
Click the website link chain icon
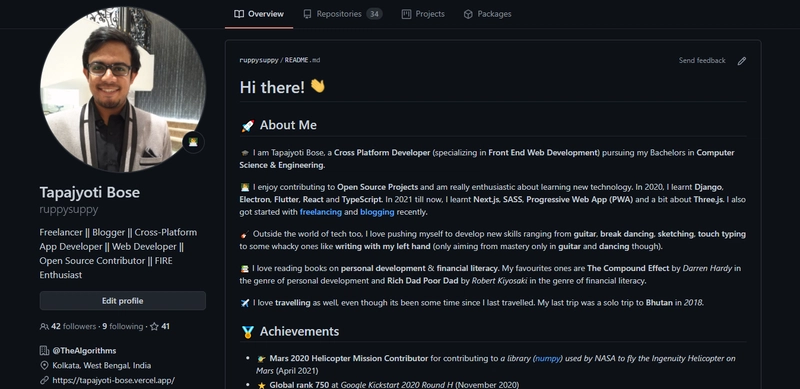point(44,380)
